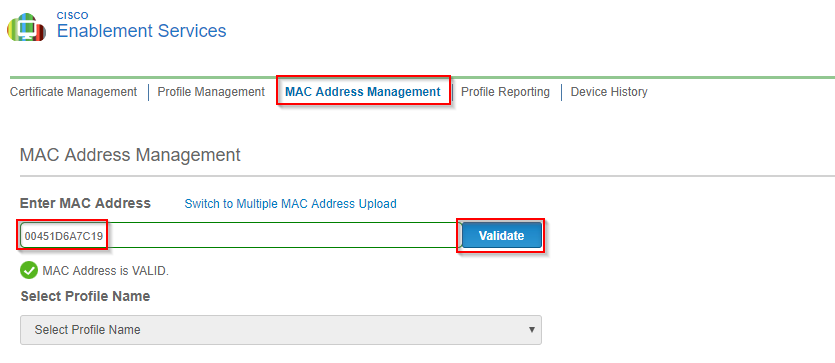Click the Validate button

(502, 235)
